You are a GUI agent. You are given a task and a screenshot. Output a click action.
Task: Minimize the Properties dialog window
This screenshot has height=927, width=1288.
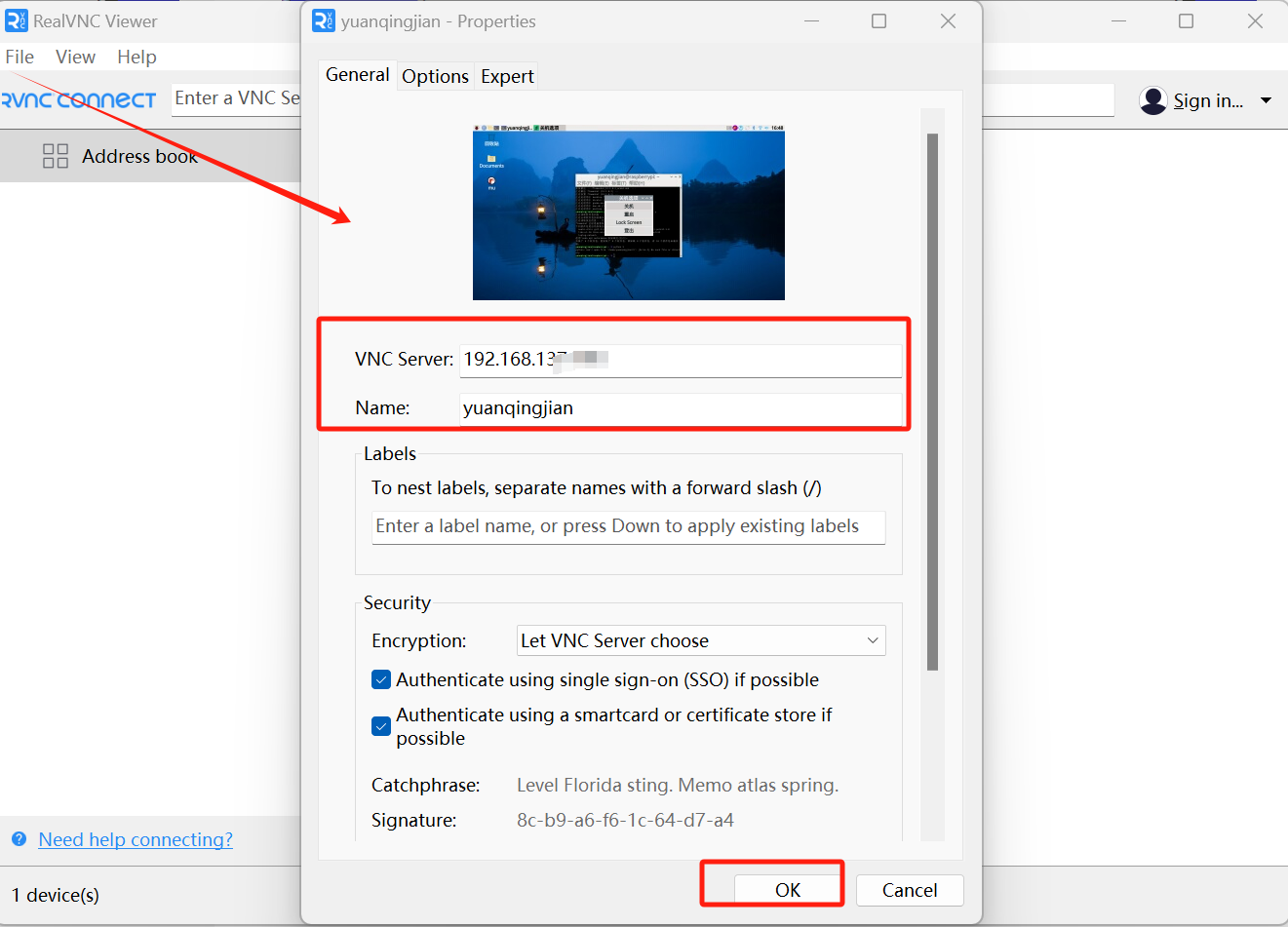[810, 20]
